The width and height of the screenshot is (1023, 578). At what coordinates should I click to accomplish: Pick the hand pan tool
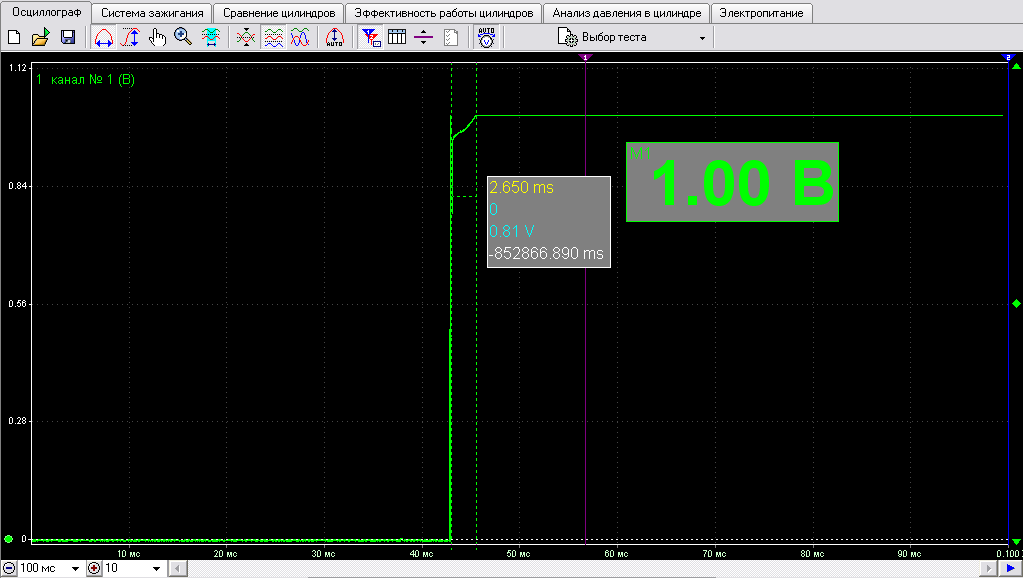click(157, 37)
